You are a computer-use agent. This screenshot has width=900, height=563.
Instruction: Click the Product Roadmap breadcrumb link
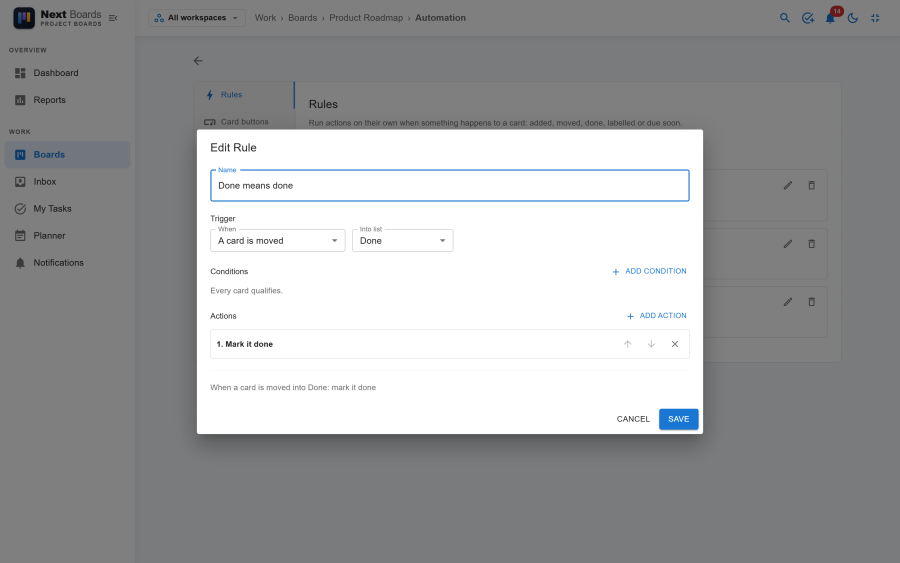point(366,18)
